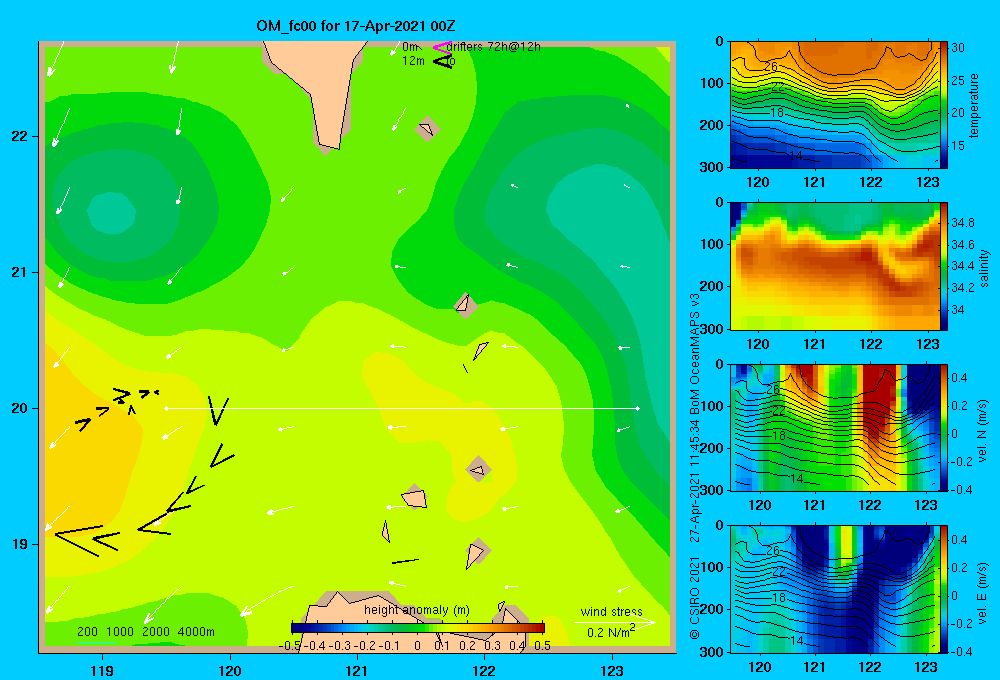This screenshot has width=1000, height=680.
Task: Click the '4000m' bathymetry depth label
Action: [196, 632]
